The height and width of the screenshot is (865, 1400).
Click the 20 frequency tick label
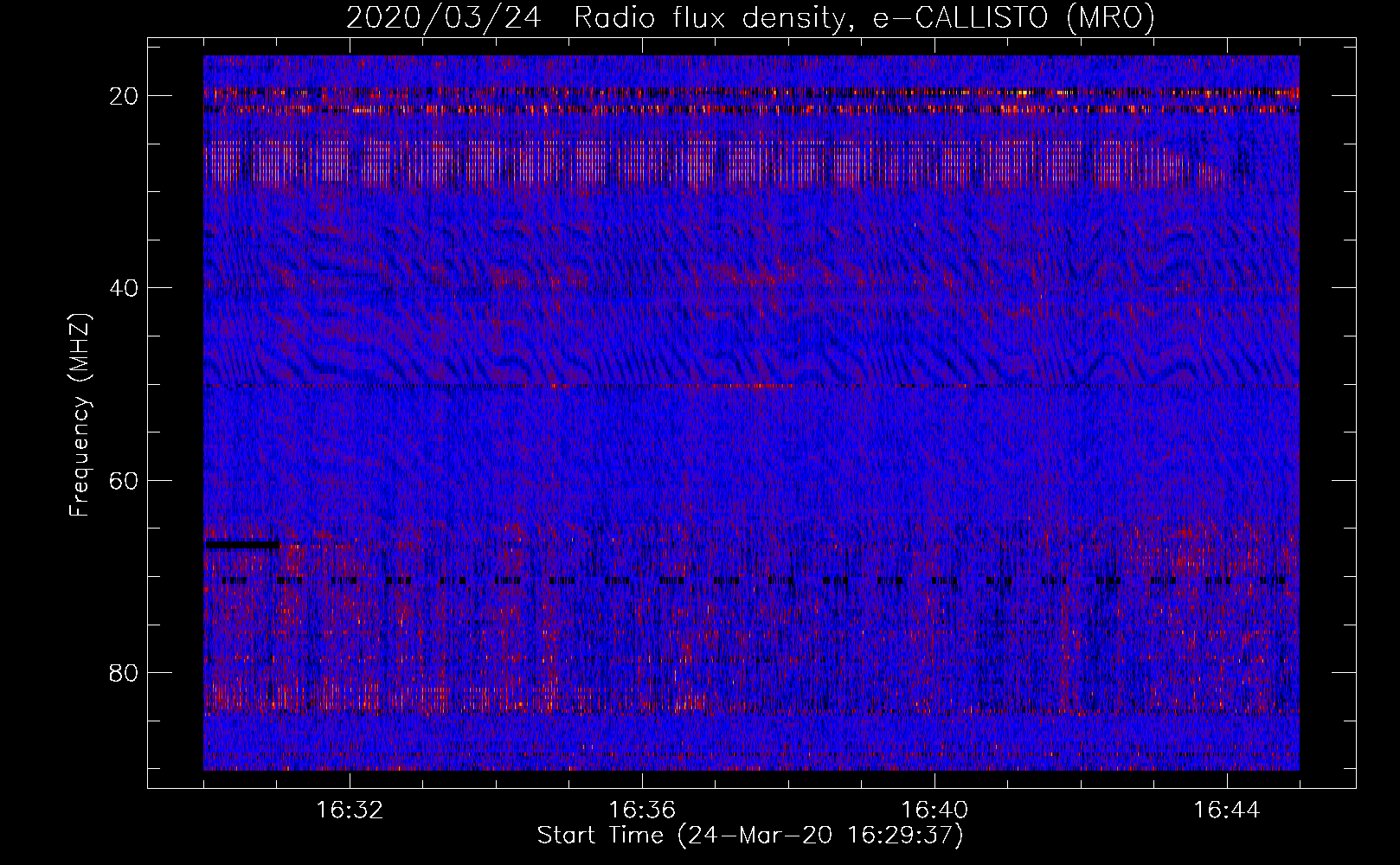(x=125, y=95)
